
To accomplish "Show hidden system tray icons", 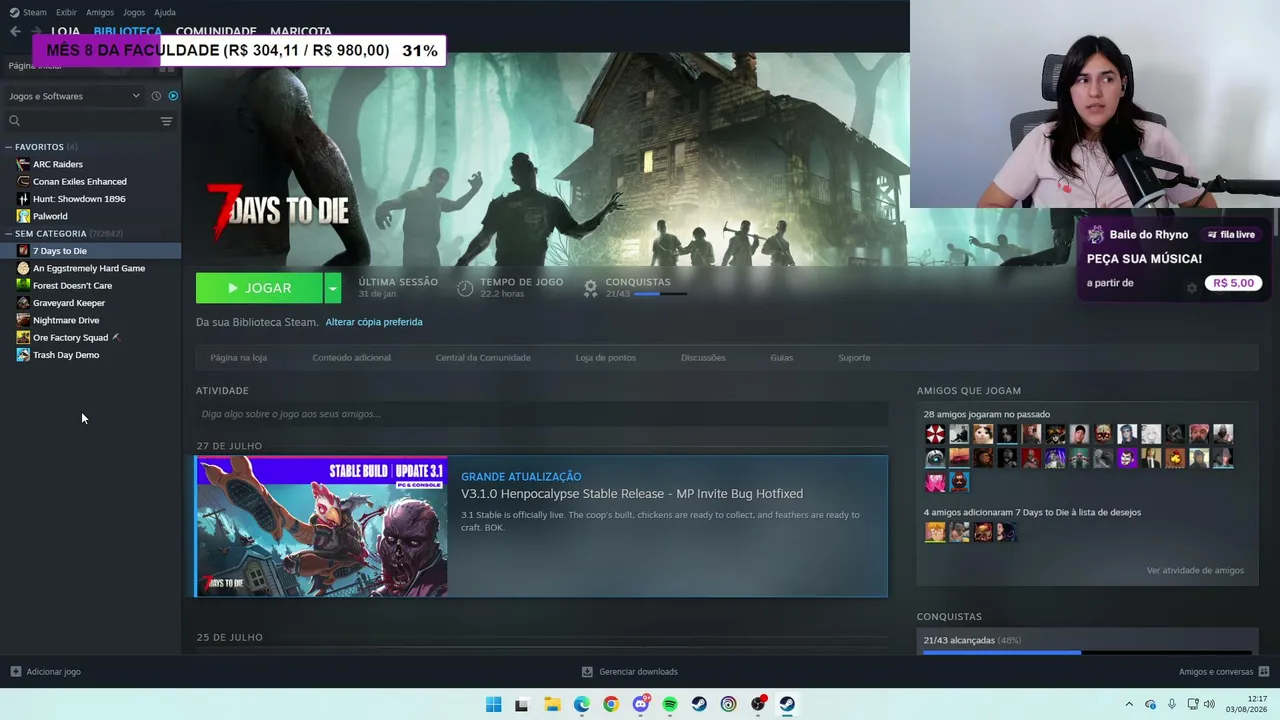I will 1129,704.
